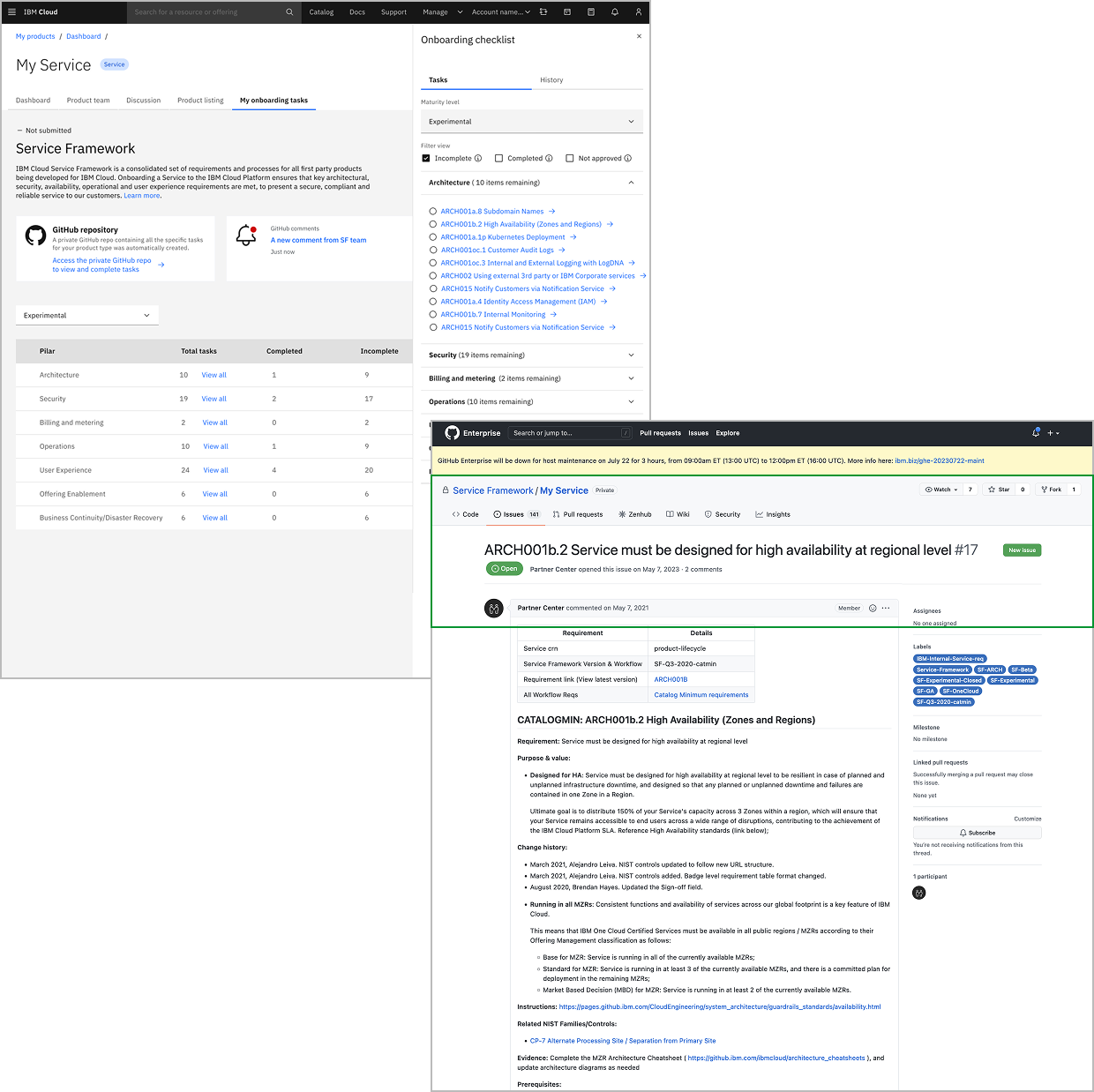Open the IBM Cloud hamburger menu
The image size is (1094, 1092).
[x=11, y=11]
